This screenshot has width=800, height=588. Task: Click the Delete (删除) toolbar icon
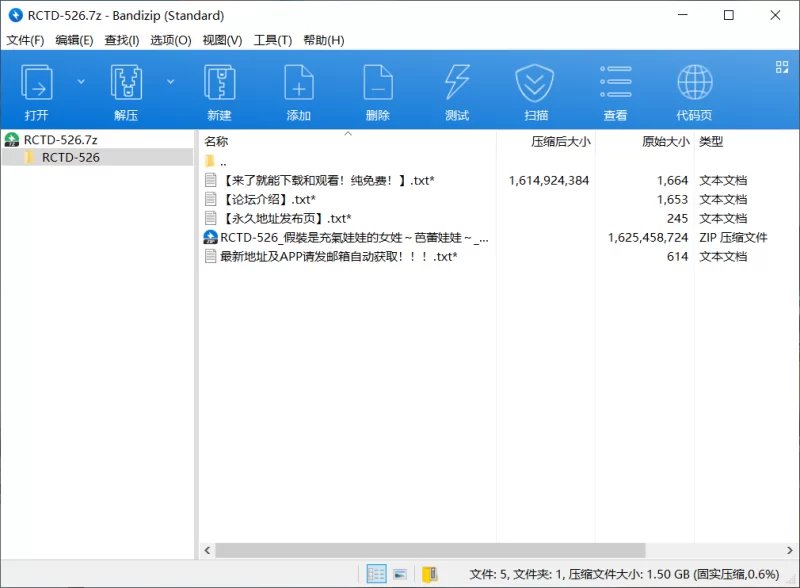(x=378, y=83)
